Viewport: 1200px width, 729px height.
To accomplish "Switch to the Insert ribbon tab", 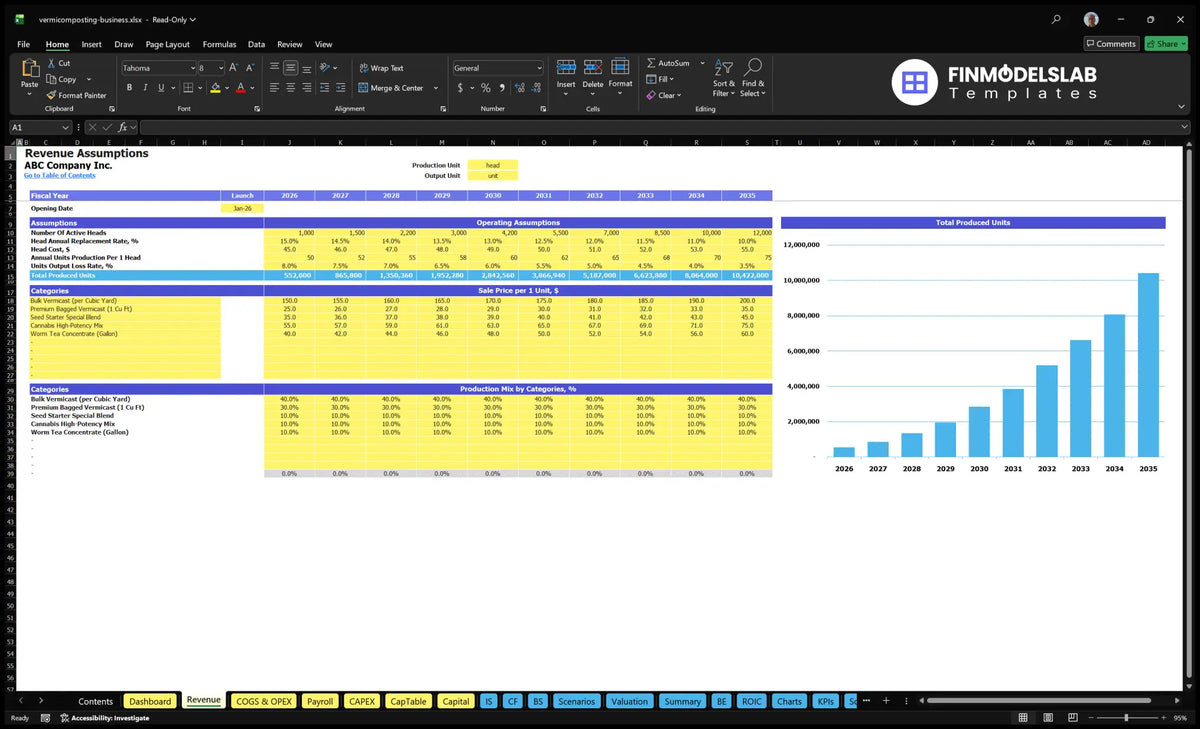I will (x=91, y=44).
